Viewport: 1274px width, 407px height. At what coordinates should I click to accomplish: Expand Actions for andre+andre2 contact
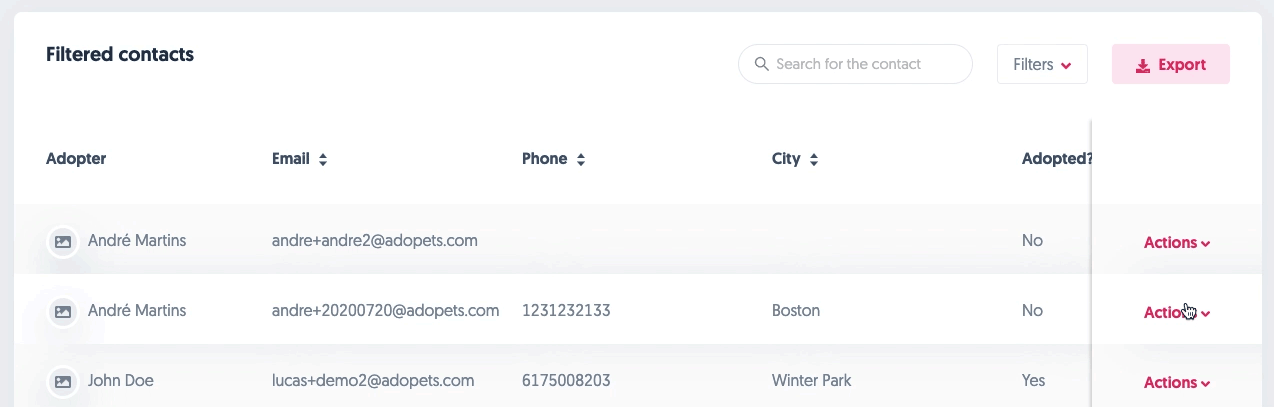click(x=1177, y=242)
